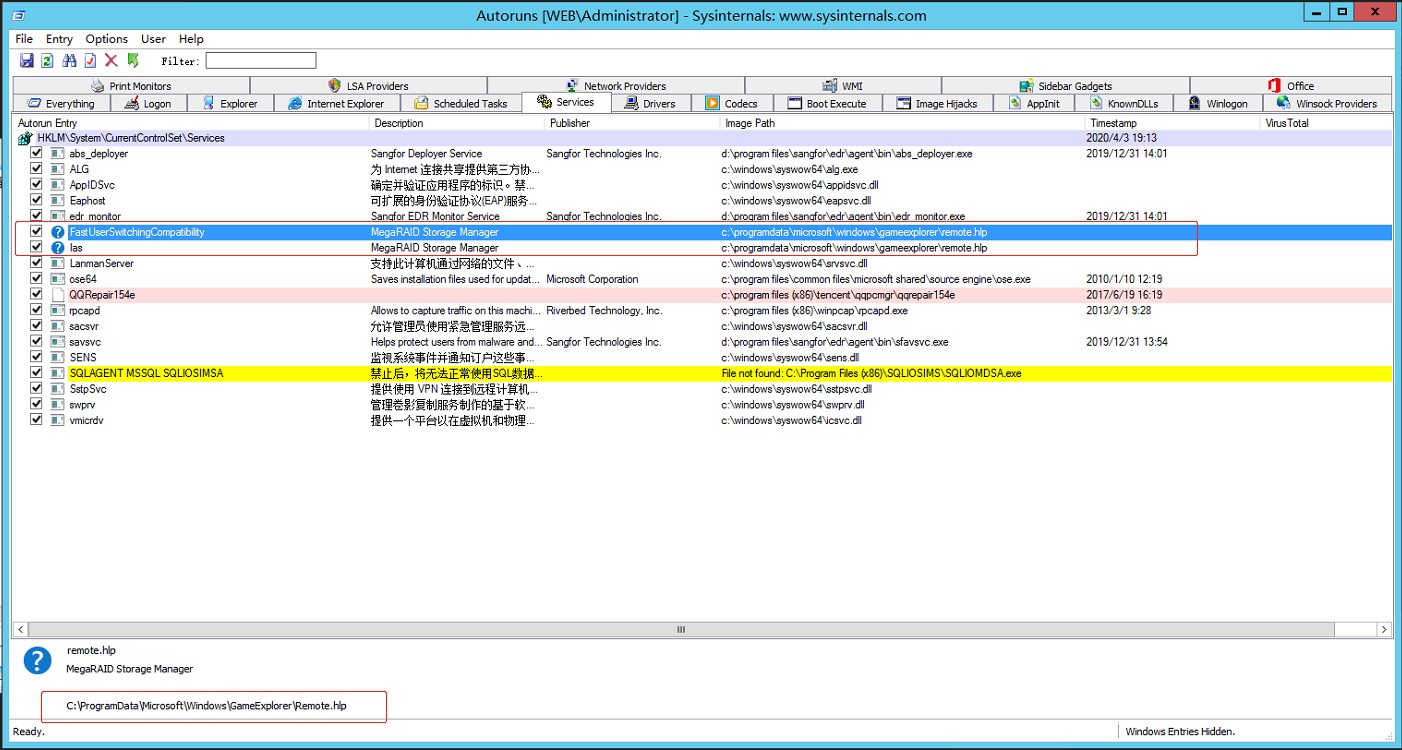Select the HKLM Services registry key row

point(130,138)
